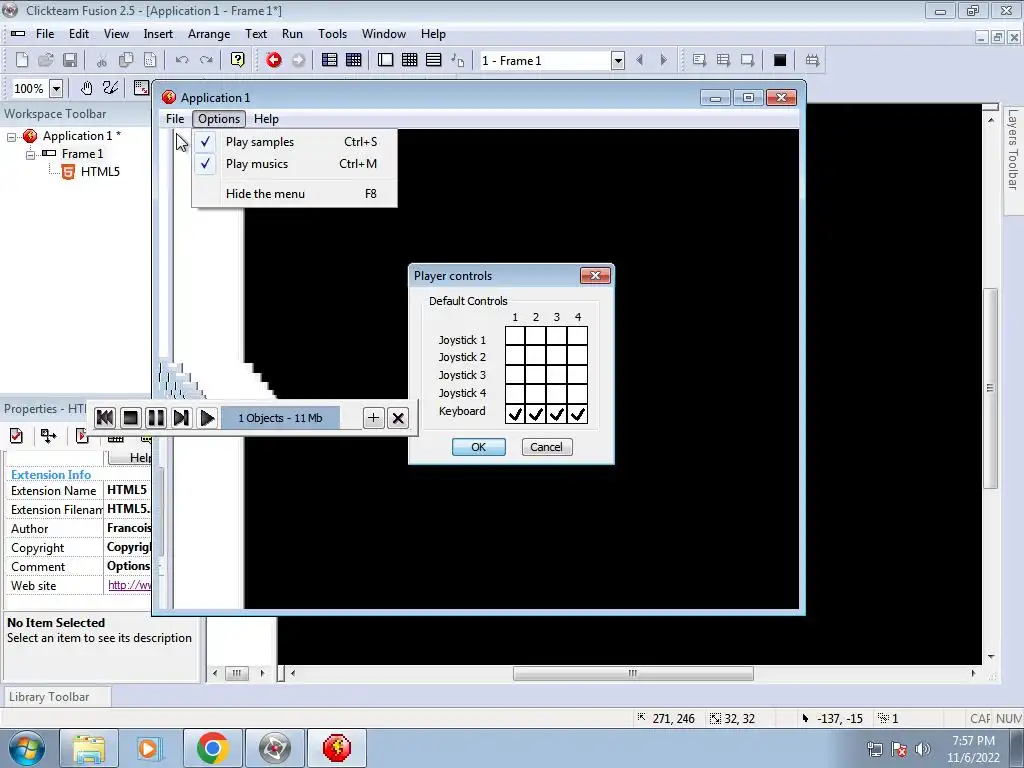Go to previous frame arrow
1024x768 pixels.
639,60
